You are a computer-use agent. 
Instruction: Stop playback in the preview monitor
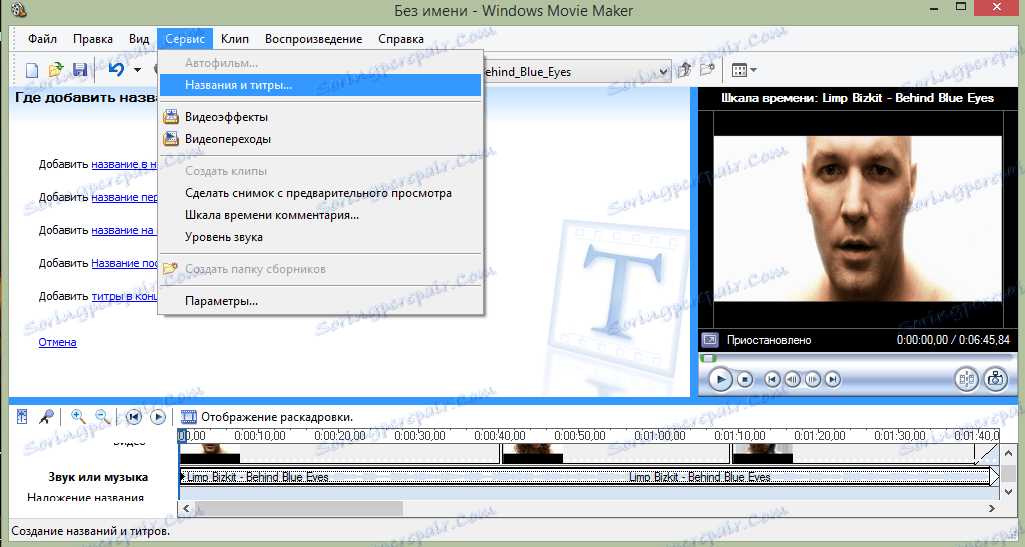pyautogui.click(x=745, y=379)
